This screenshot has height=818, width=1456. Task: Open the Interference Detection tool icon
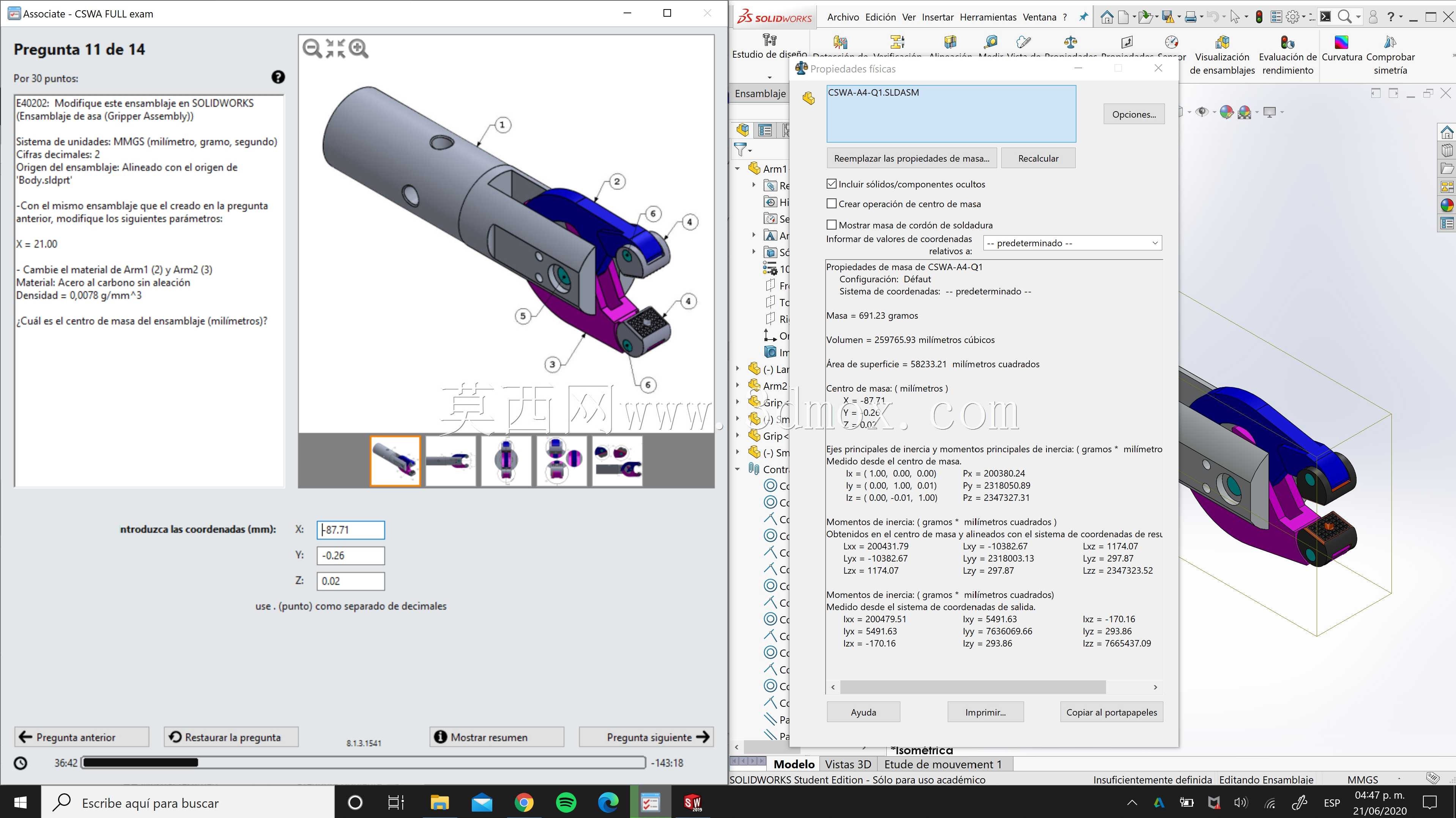(x=840, y=42)
